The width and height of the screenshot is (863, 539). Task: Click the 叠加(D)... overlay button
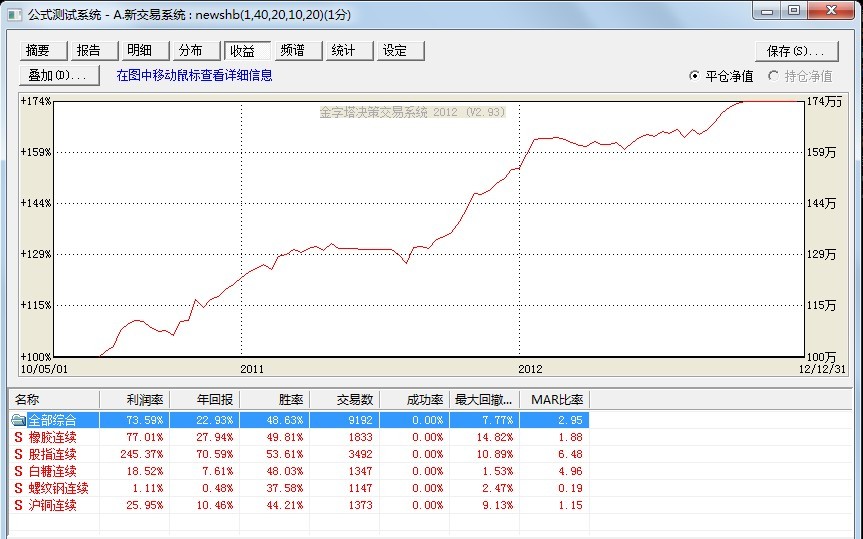coord(59,75)
